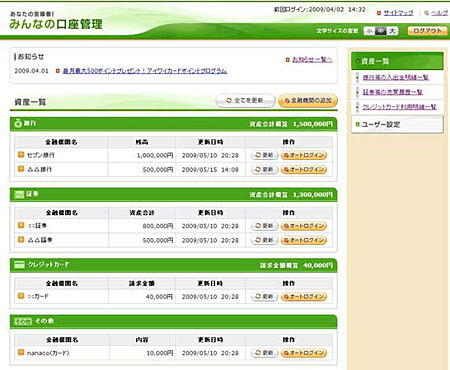
Task: Open ユーザー設定 in the sidebar
Action: 397,125
